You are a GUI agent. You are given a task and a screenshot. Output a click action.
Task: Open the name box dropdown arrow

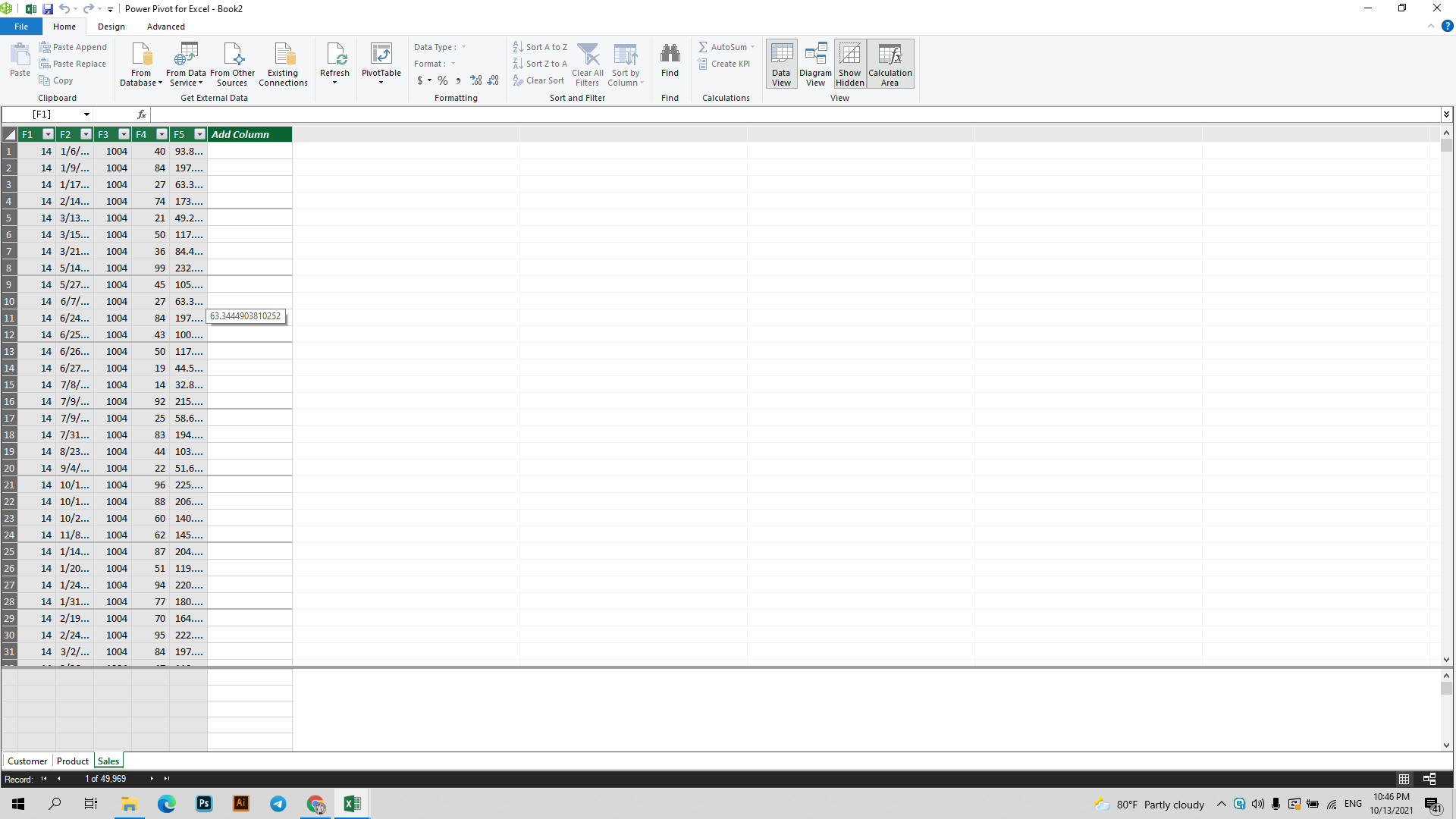86,115
